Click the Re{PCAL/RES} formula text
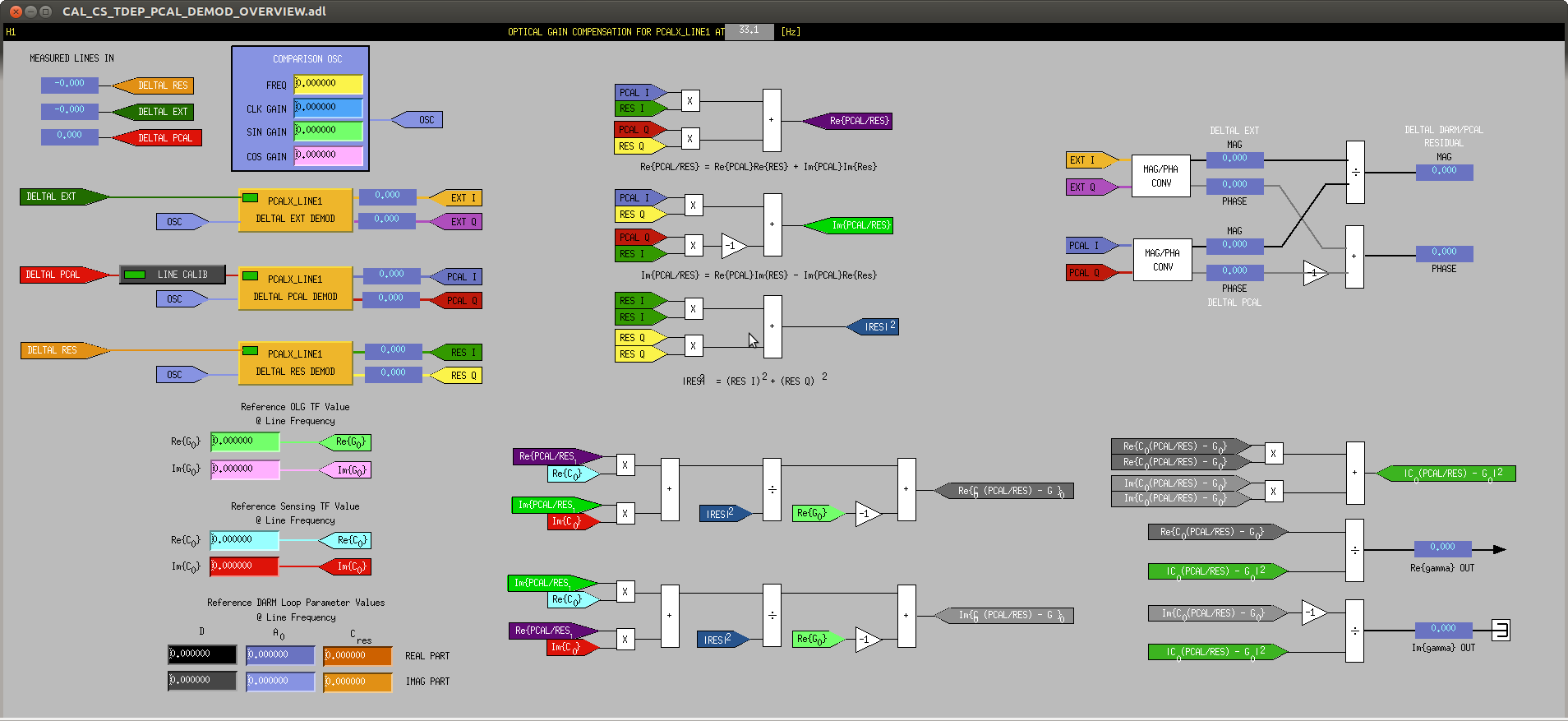The image size is (1568, 721). click(759, 167)
